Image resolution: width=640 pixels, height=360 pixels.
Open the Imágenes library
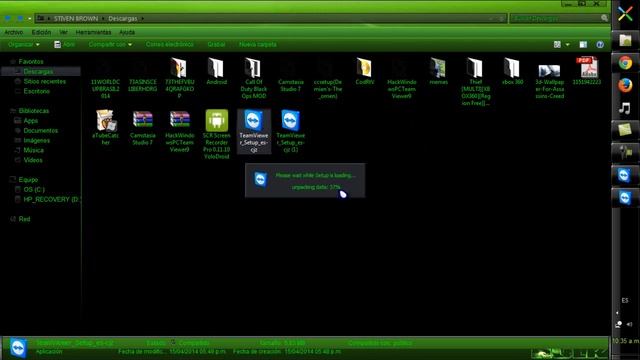pos(36,140)
